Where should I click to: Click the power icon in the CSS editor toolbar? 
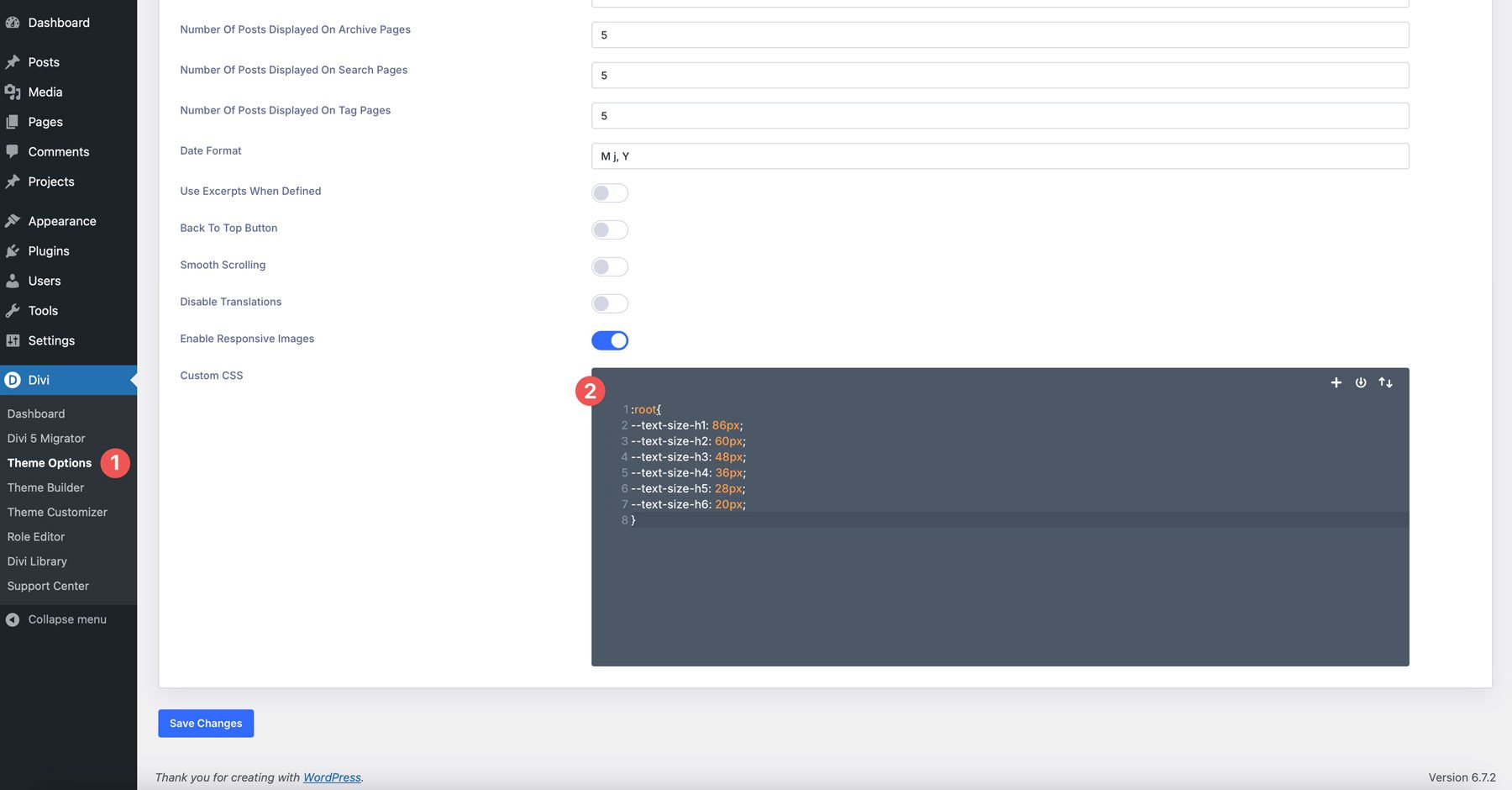pyautogui.click(x=1361, y=382)
